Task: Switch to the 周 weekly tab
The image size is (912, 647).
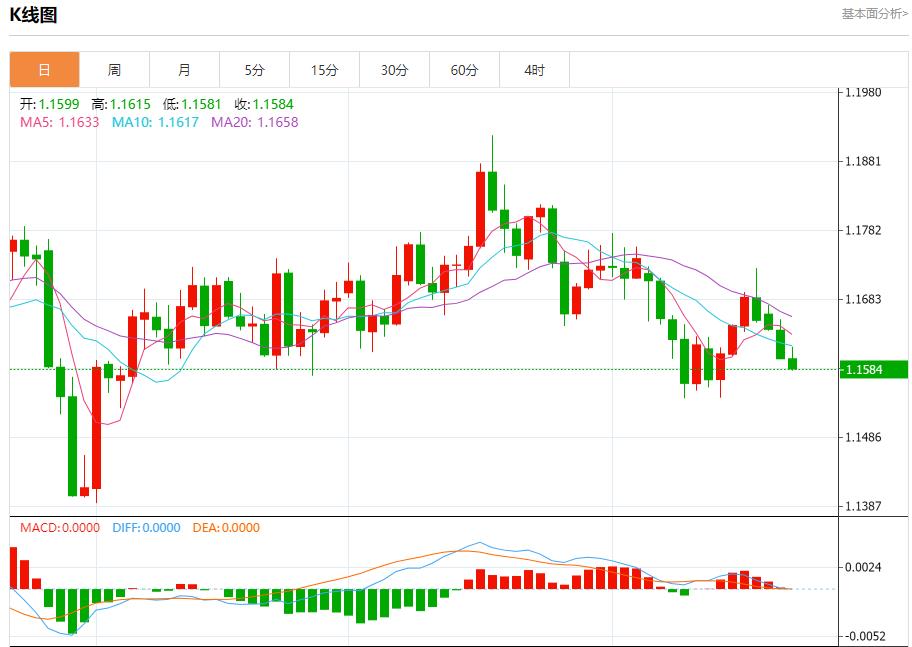Action: (114, 70)
